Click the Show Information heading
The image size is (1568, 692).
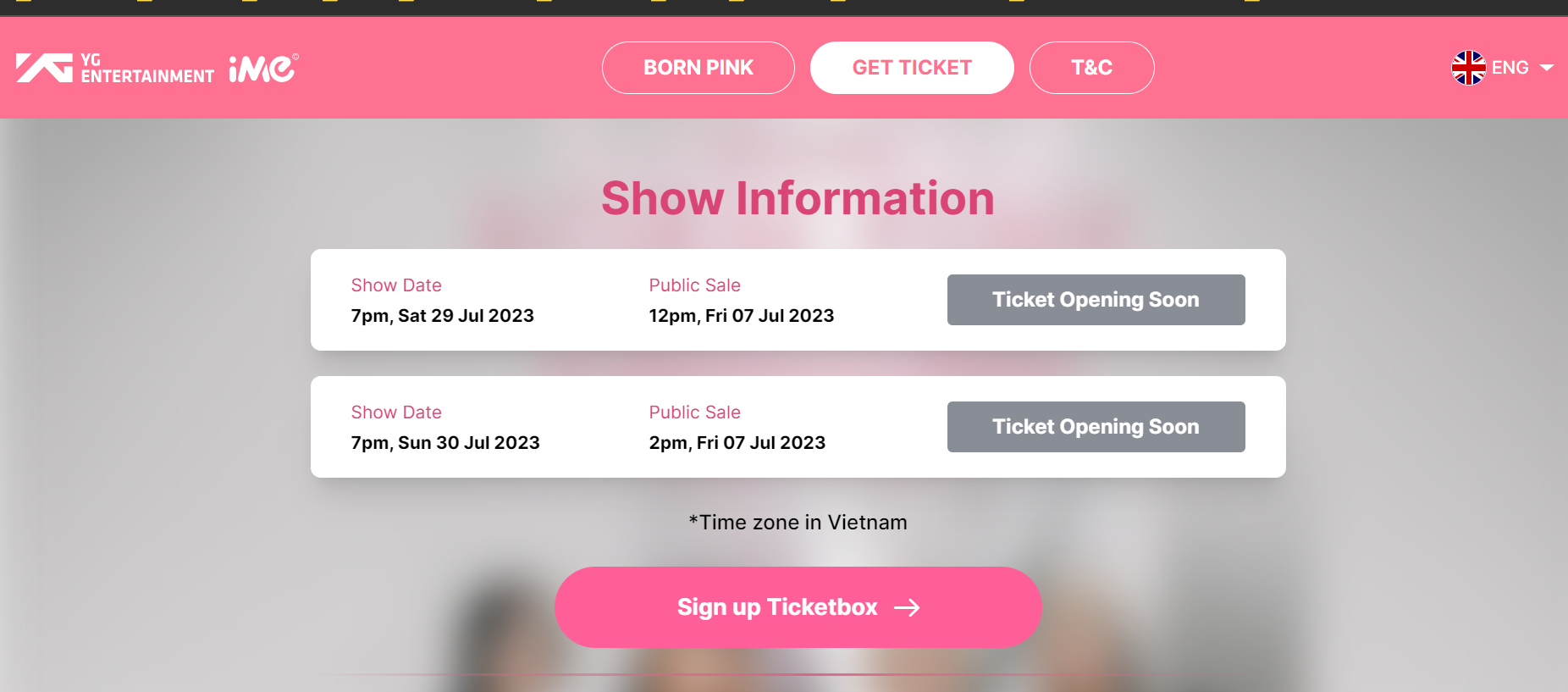click(798, 198)
